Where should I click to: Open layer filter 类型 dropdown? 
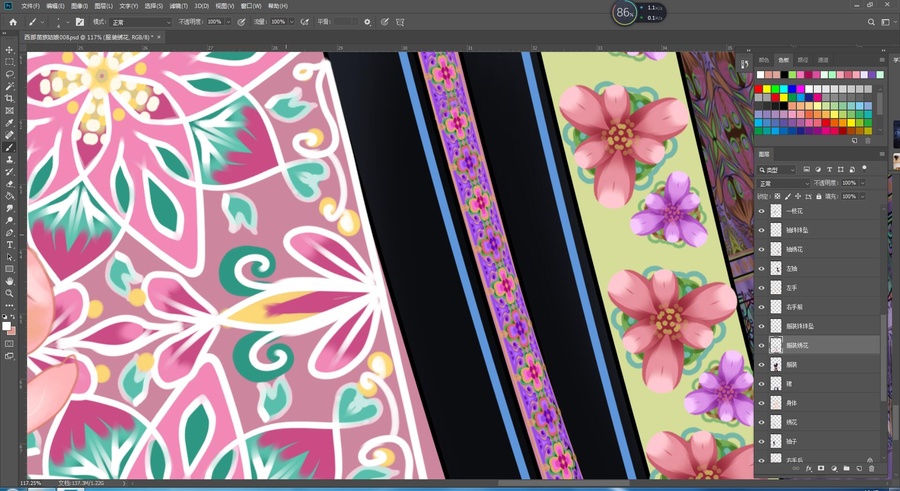click(x=777, y=169)
